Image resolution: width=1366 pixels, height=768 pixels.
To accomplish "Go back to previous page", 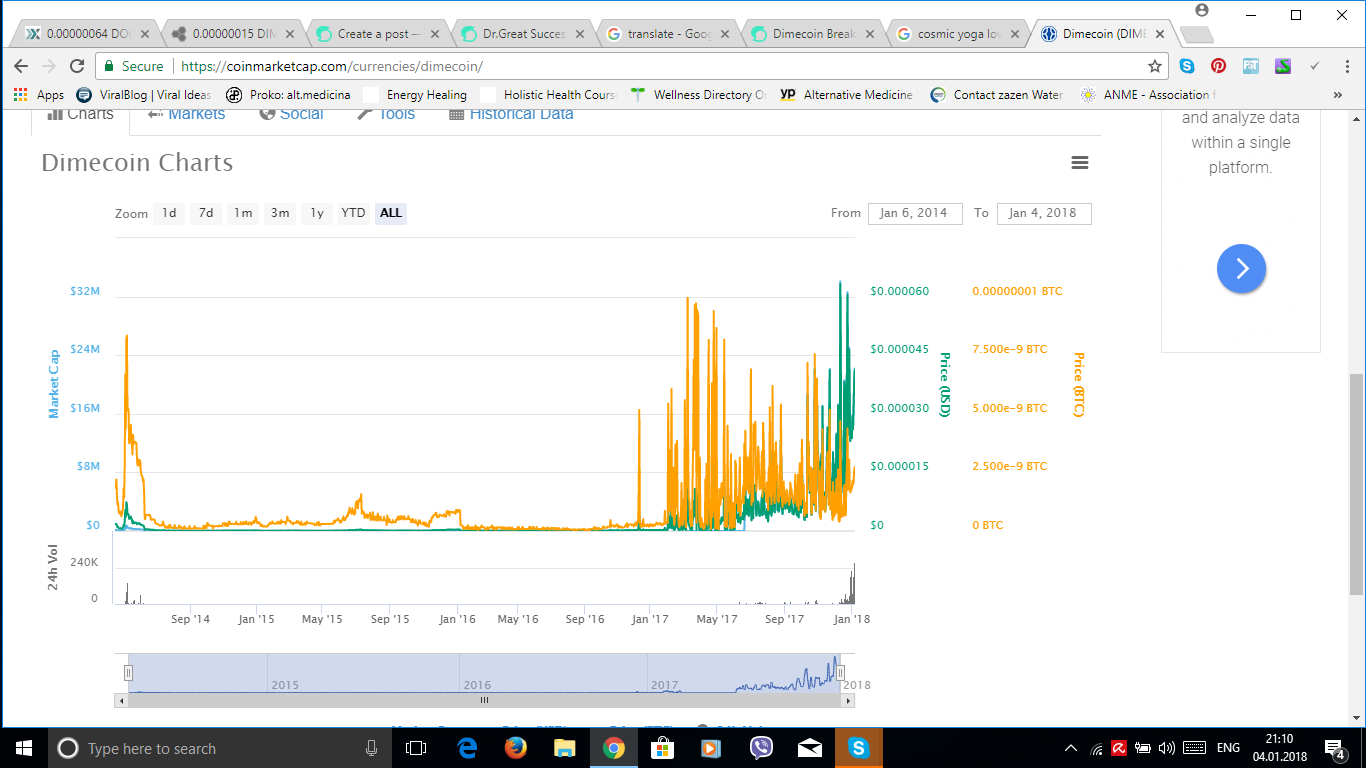I will point(21,66).
